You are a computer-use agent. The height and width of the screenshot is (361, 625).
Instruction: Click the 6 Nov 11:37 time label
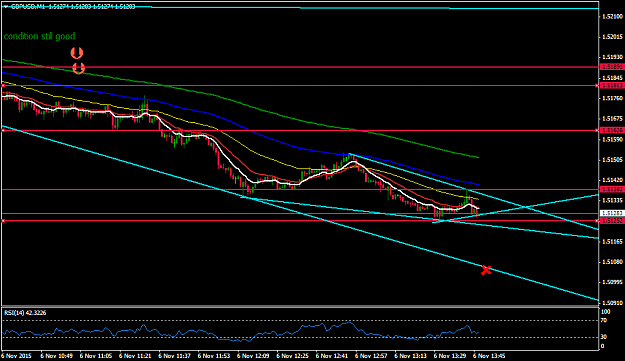pos(174,355)
